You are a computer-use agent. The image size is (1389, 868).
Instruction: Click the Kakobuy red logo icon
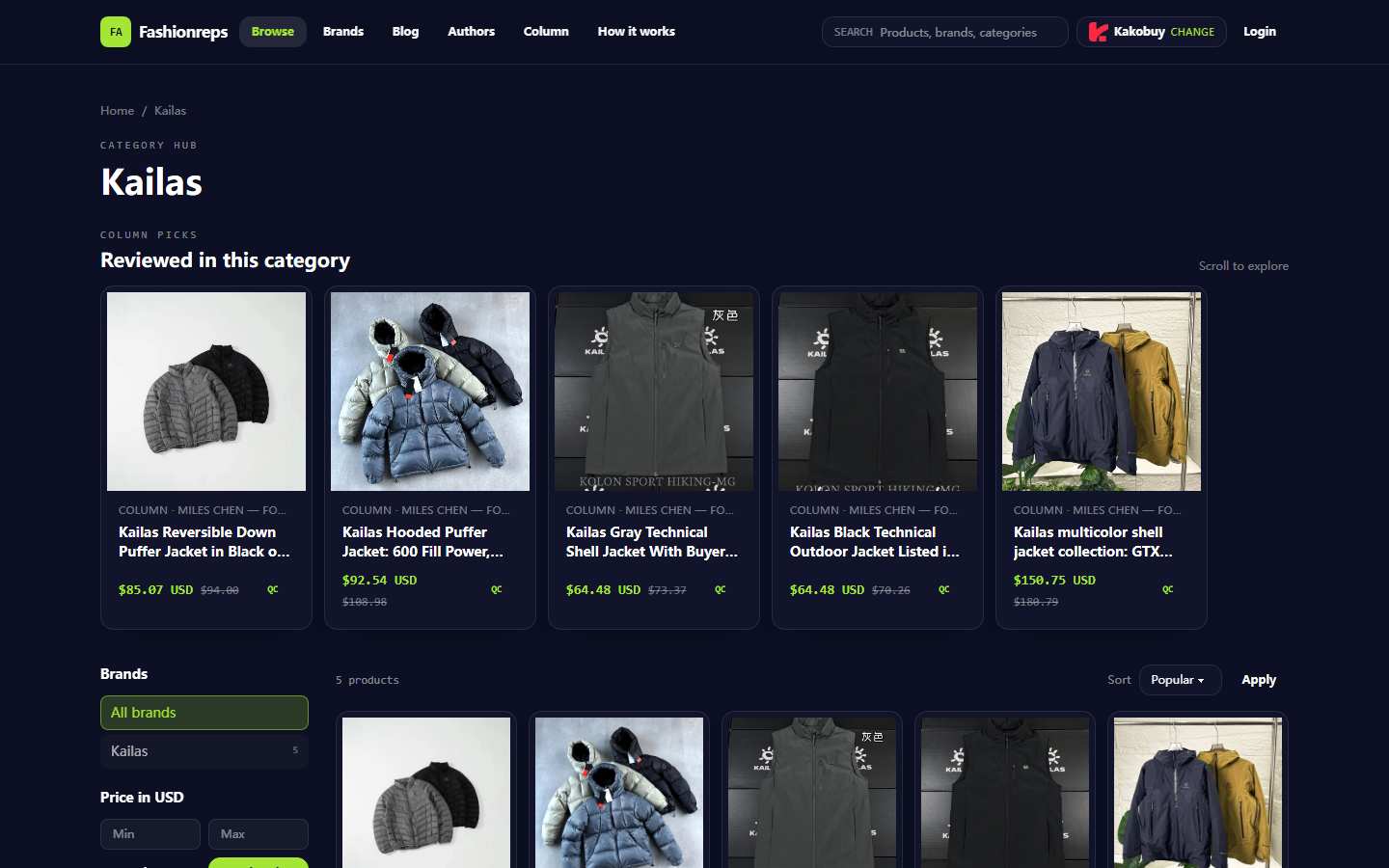coord(1098,32)
